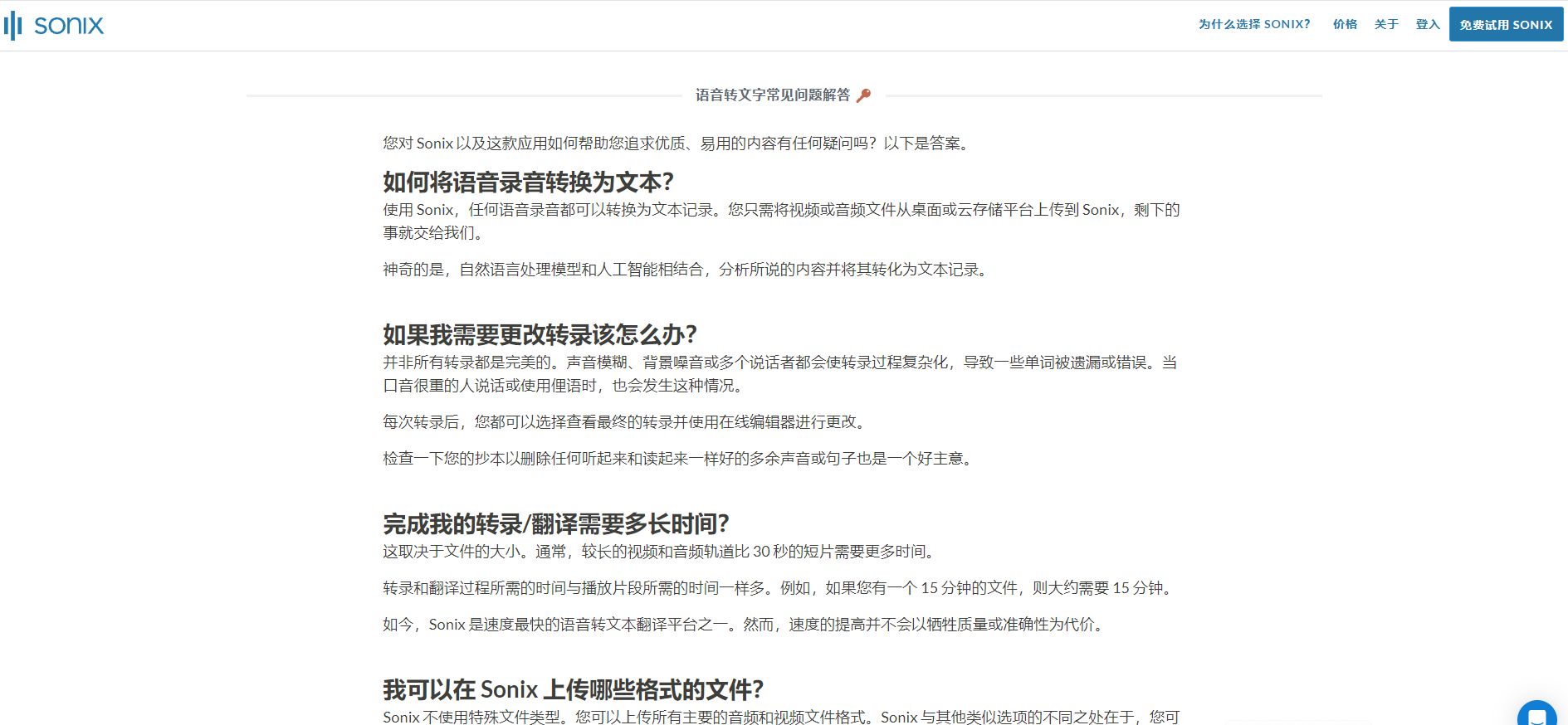
Task: Click the 登入 link
Action: pyautogui.click(x=1428, y=24)
